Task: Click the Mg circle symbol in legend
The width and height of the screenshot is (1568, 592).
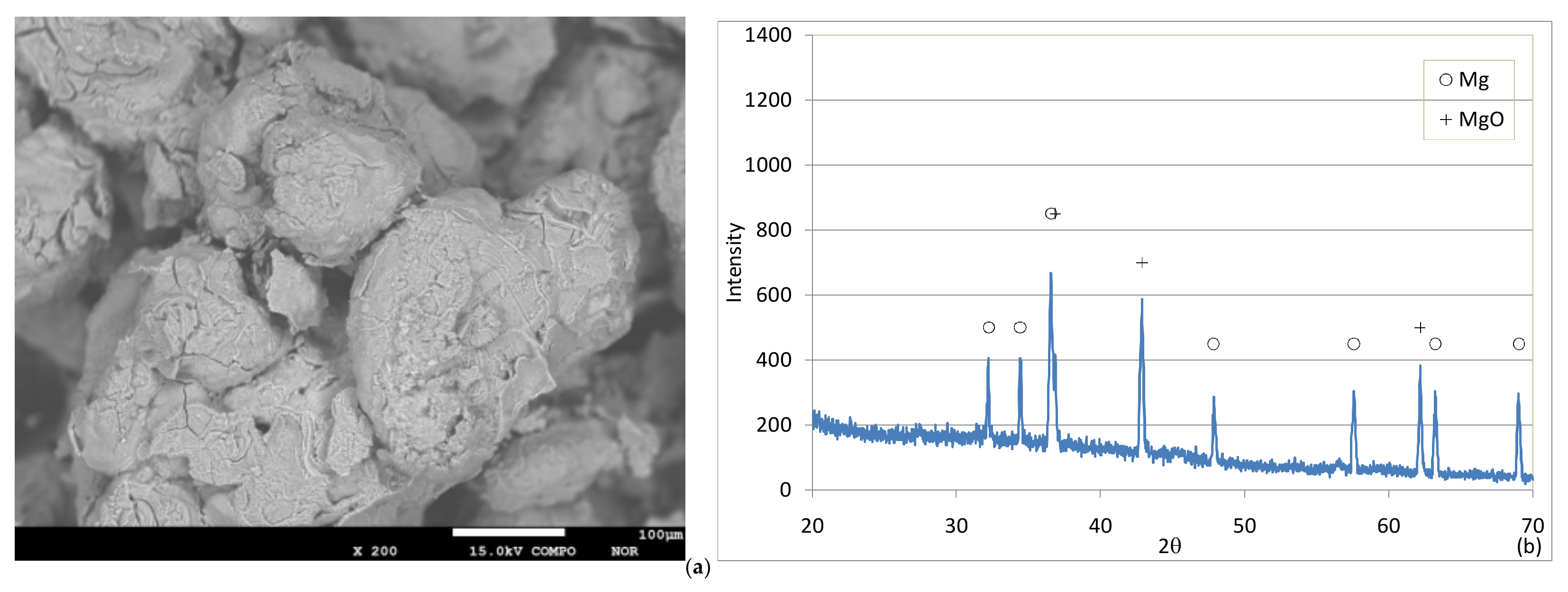Action: coord(1446,80)
